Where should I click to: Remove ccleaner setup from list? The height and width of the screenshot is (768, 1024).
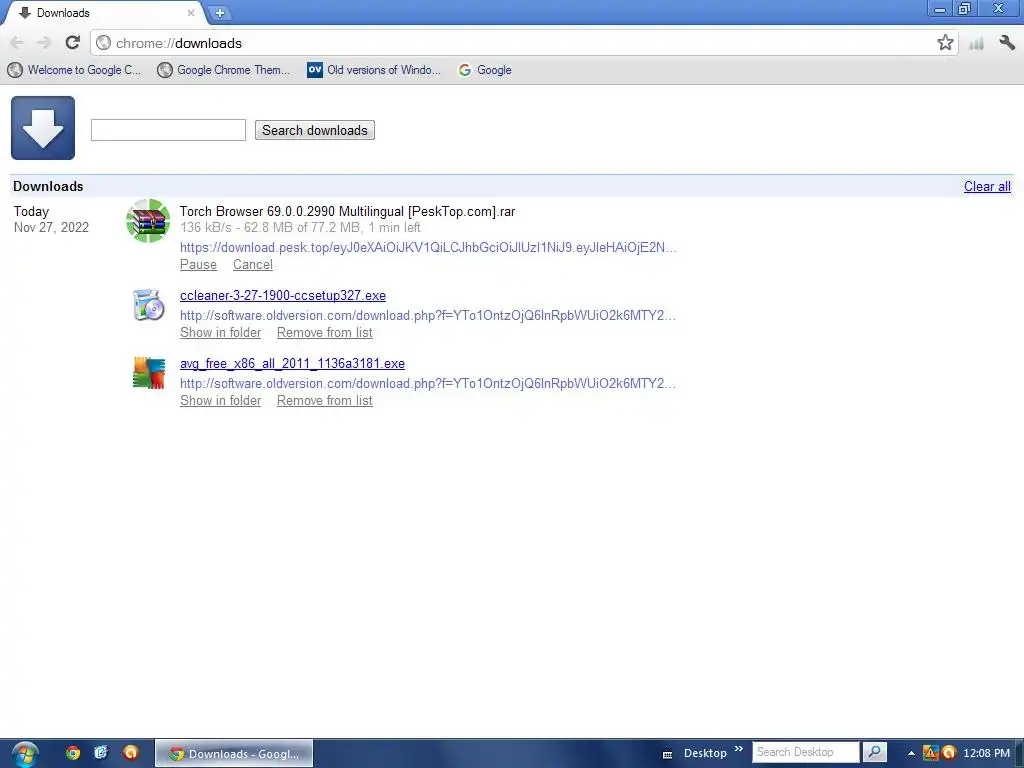(x=325, y=332)
